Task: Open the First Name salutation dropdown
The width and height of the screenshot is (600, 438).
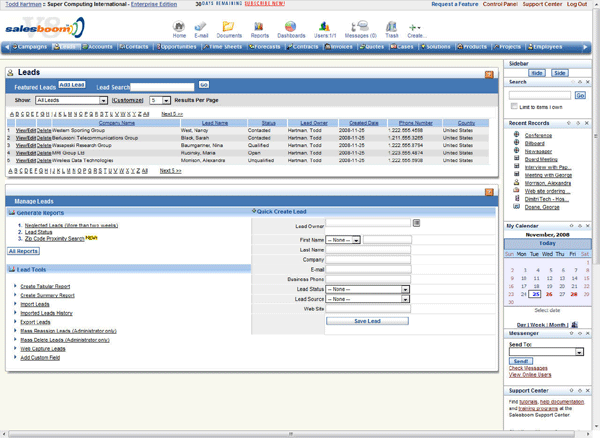Action: coord(343,240)
